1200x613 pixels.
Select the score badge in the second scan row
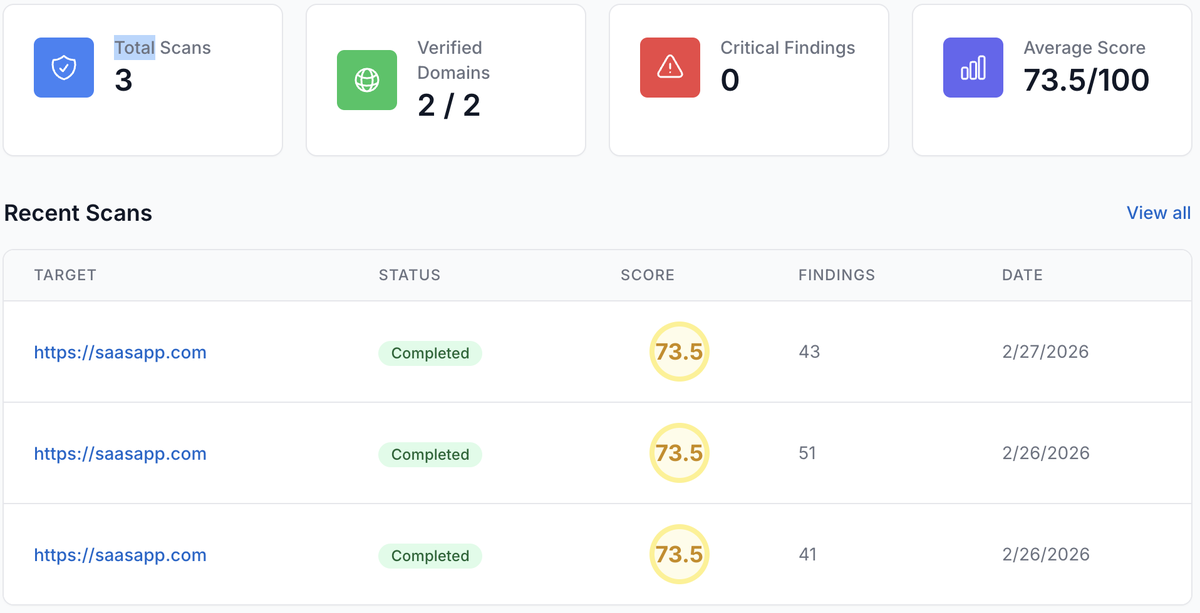pyautogui.click(x=679, y=453)
